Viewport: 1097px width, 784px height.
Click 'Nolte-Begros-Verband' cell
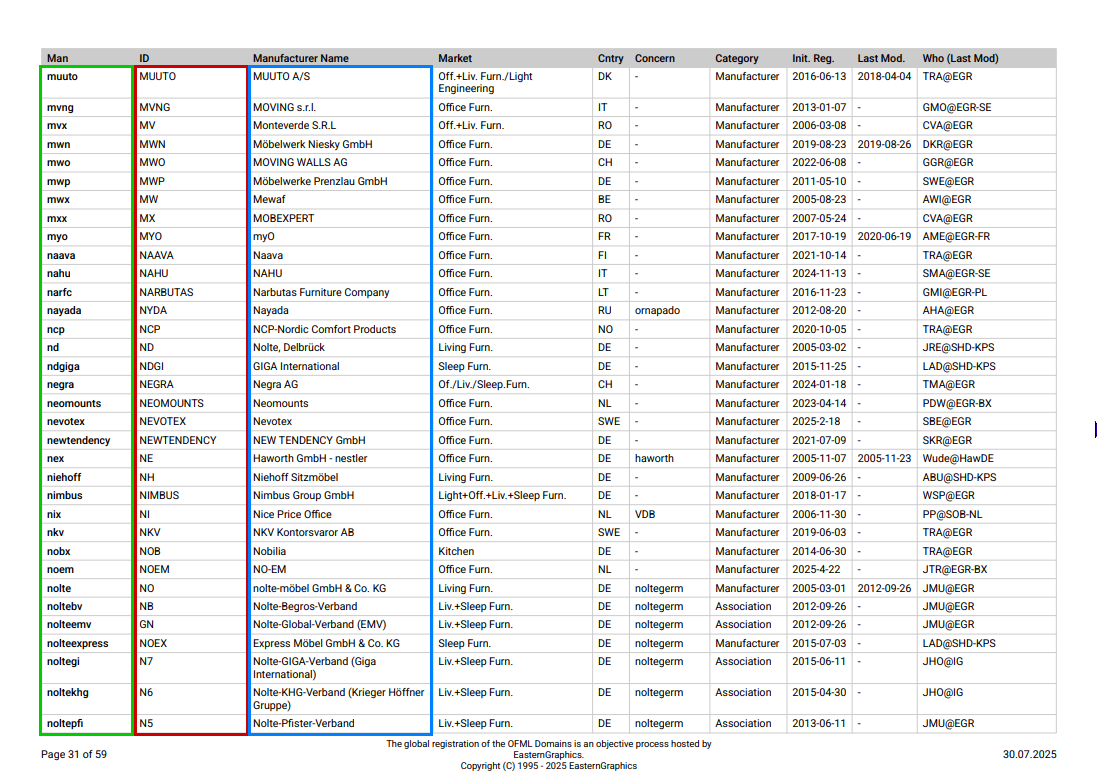pos(304,607)
